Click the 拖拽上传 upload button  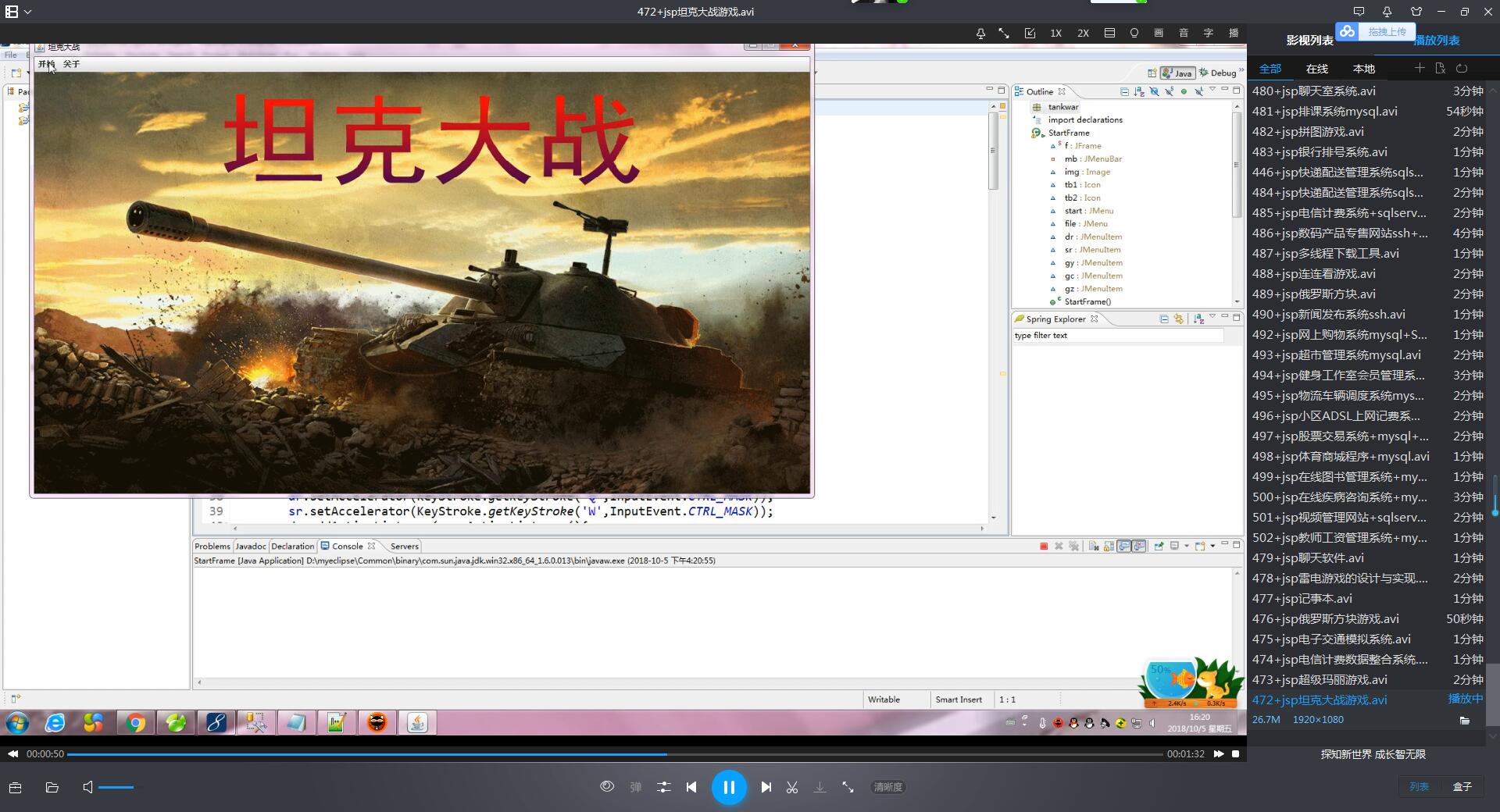coord(1375,32)
